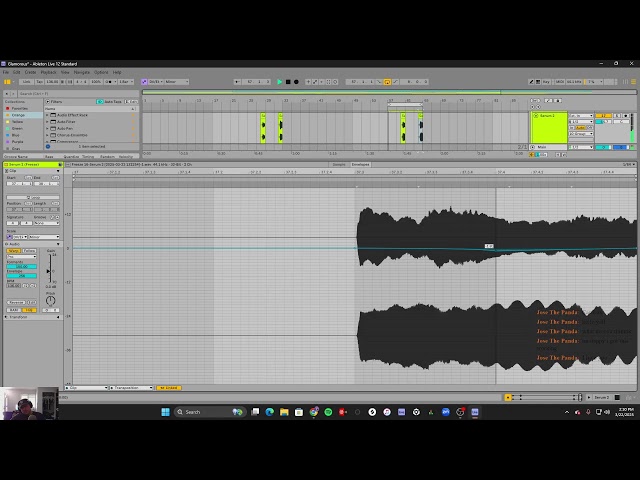The width and height of the screenshot is (640, 480).
Task: Click the Link button
Action: 27,82
